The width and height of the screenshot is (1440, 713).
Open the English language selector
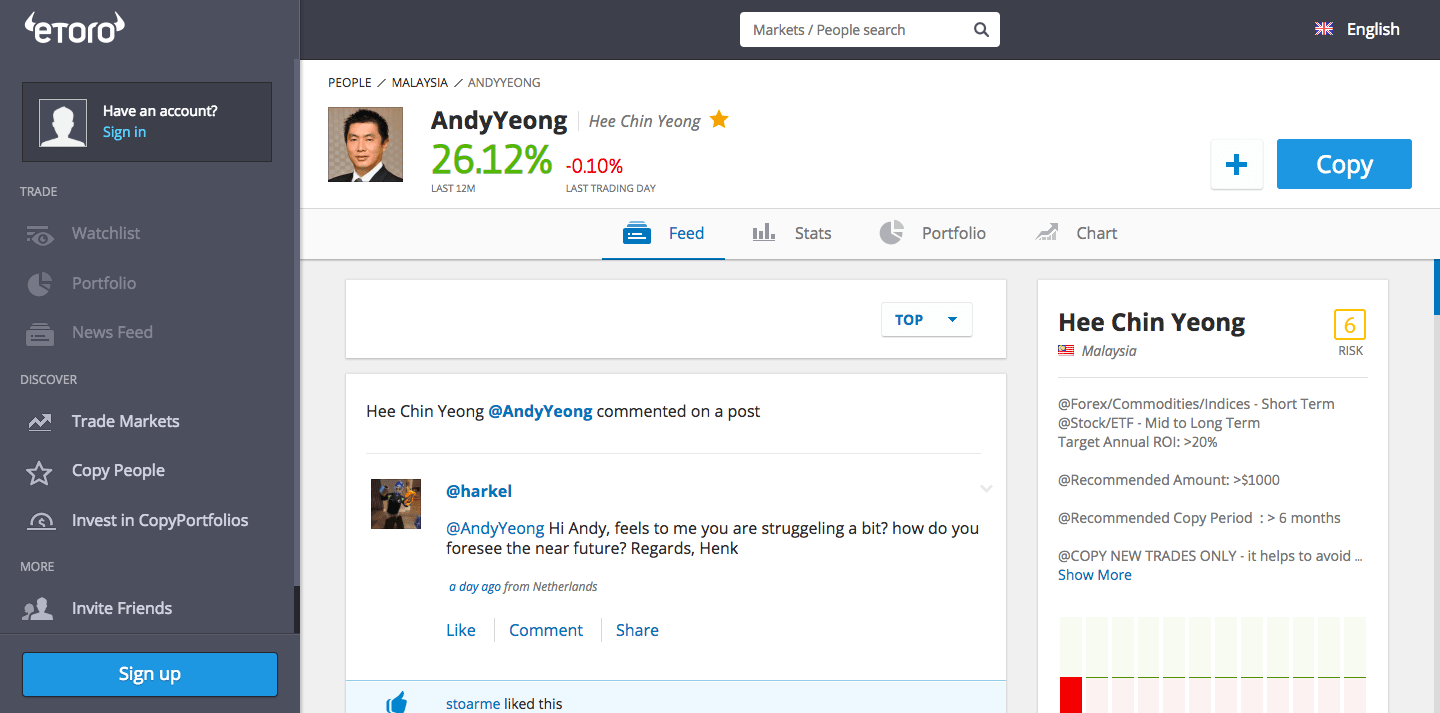[x=1357, y=30]
